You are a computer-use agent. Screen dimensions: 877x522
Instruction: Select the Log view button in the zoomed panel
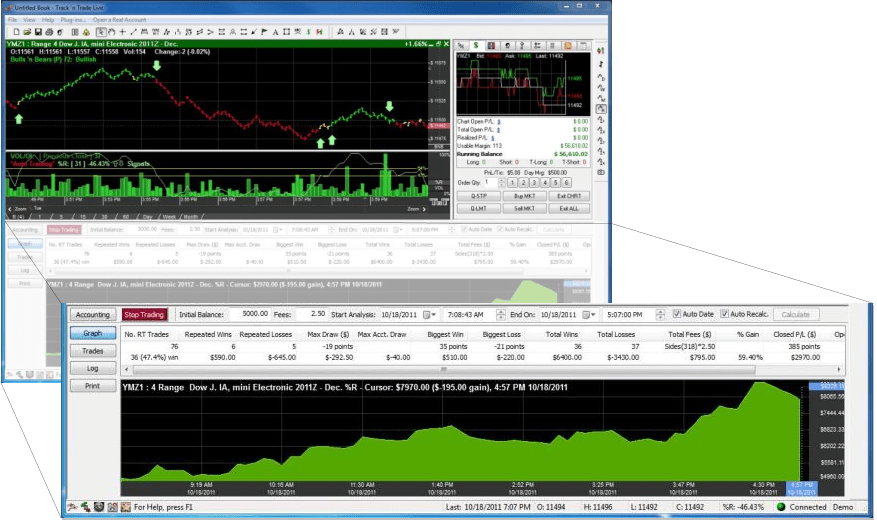[x=93, y=368]
